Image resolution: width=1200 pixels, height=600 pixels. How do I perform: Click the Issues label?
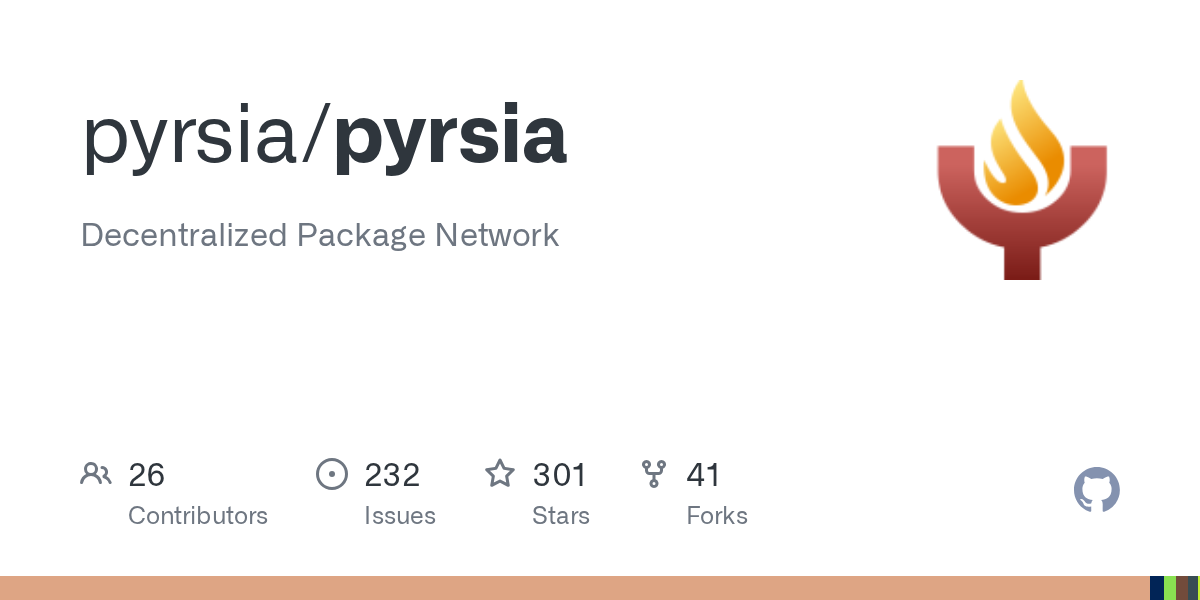400,516
